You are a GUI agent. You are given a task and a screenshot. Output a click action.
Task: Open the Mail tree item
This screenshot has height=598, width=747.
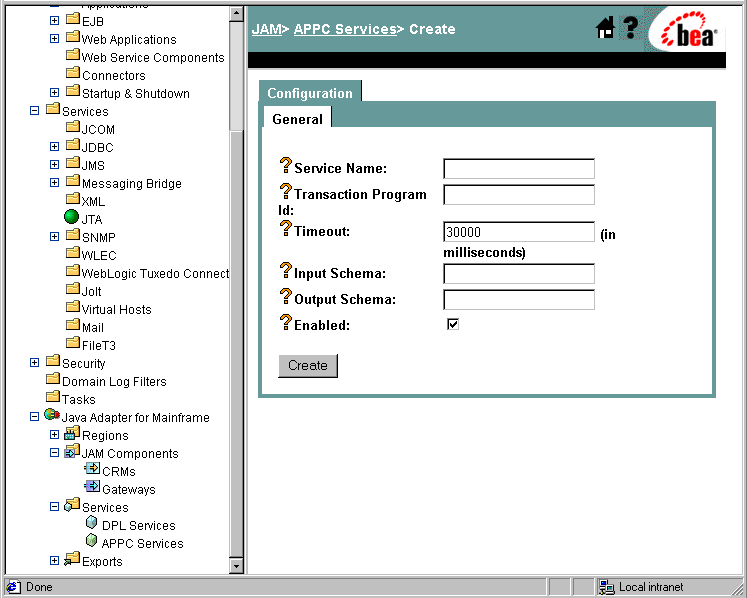tap(93, 327)
